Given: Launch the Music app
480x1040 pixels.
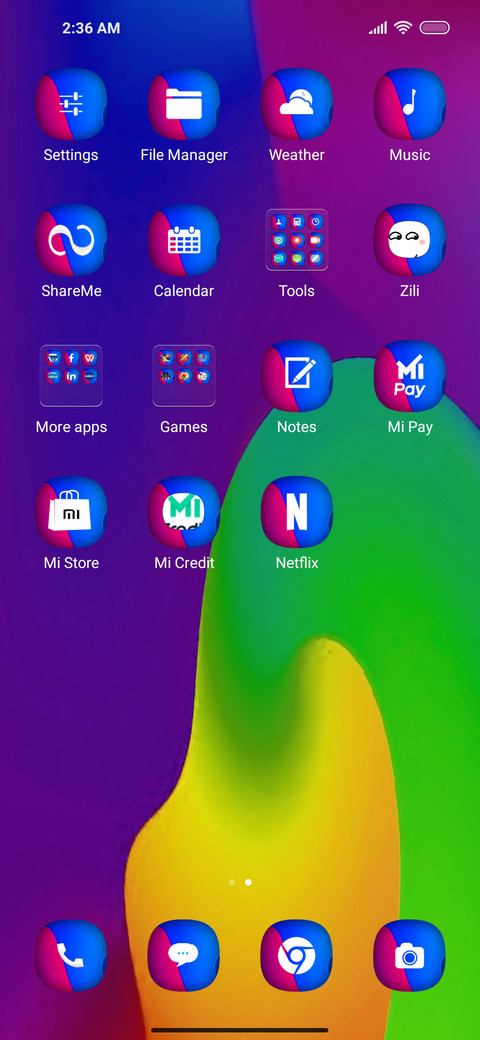Looking at the screenshot, I should coord(410,104).
